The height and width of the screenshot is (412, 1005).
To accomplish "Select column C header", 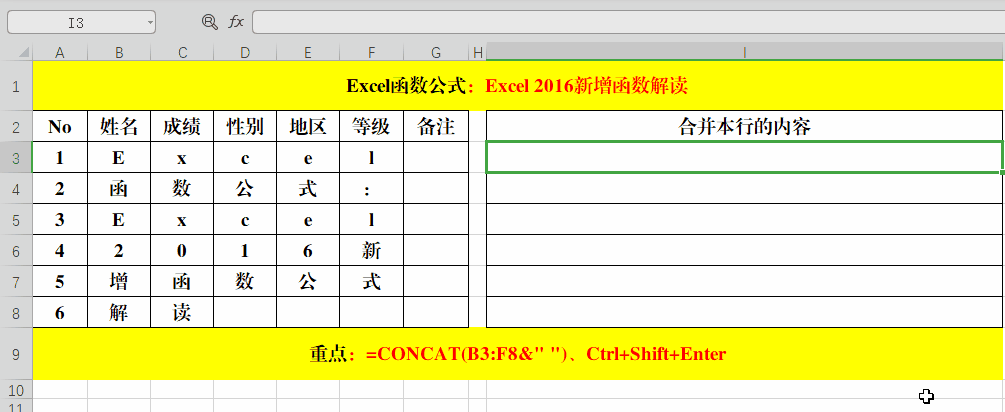I will (183, 53).
